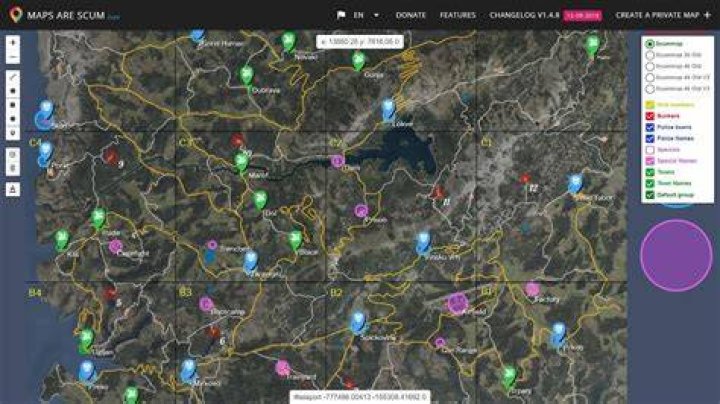Image resolution: width=720 pixels, height=404 pixels.
Task: Click the pink Dam special marker
Action: pyautogui.click(x=338, y=161)
